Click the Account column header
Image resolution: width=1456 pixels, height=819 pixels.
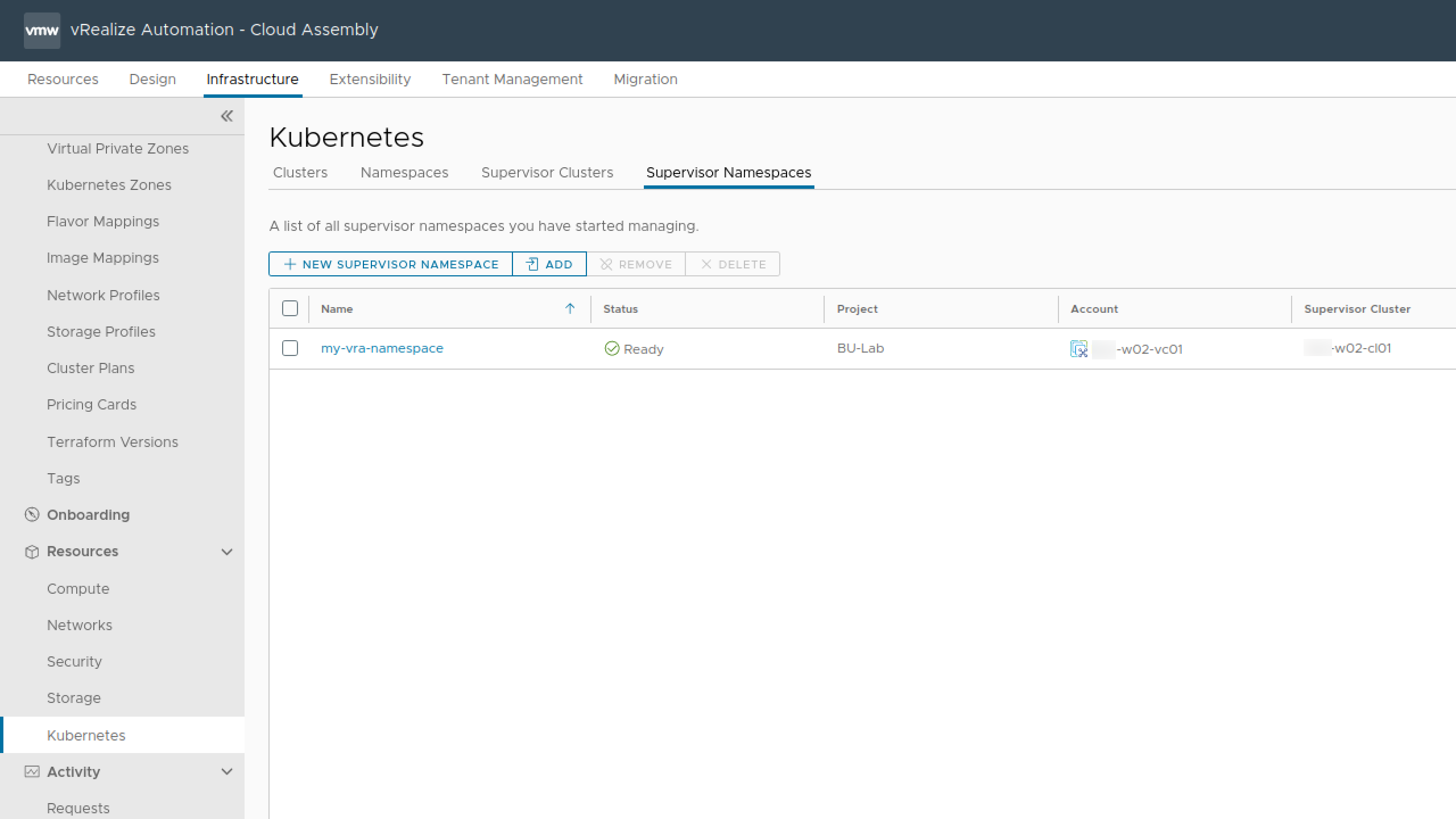click(1094, 309)
